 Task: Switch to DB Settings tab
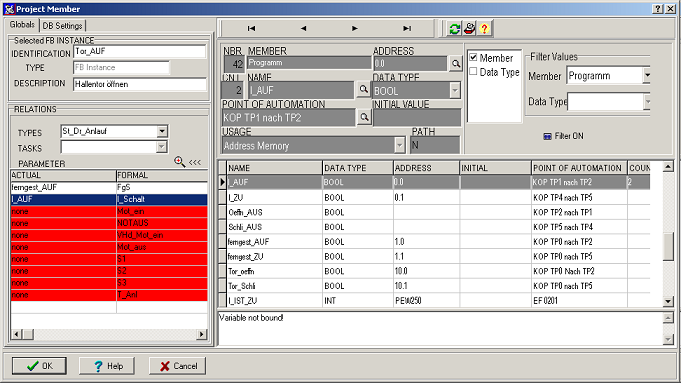(63, 26)
